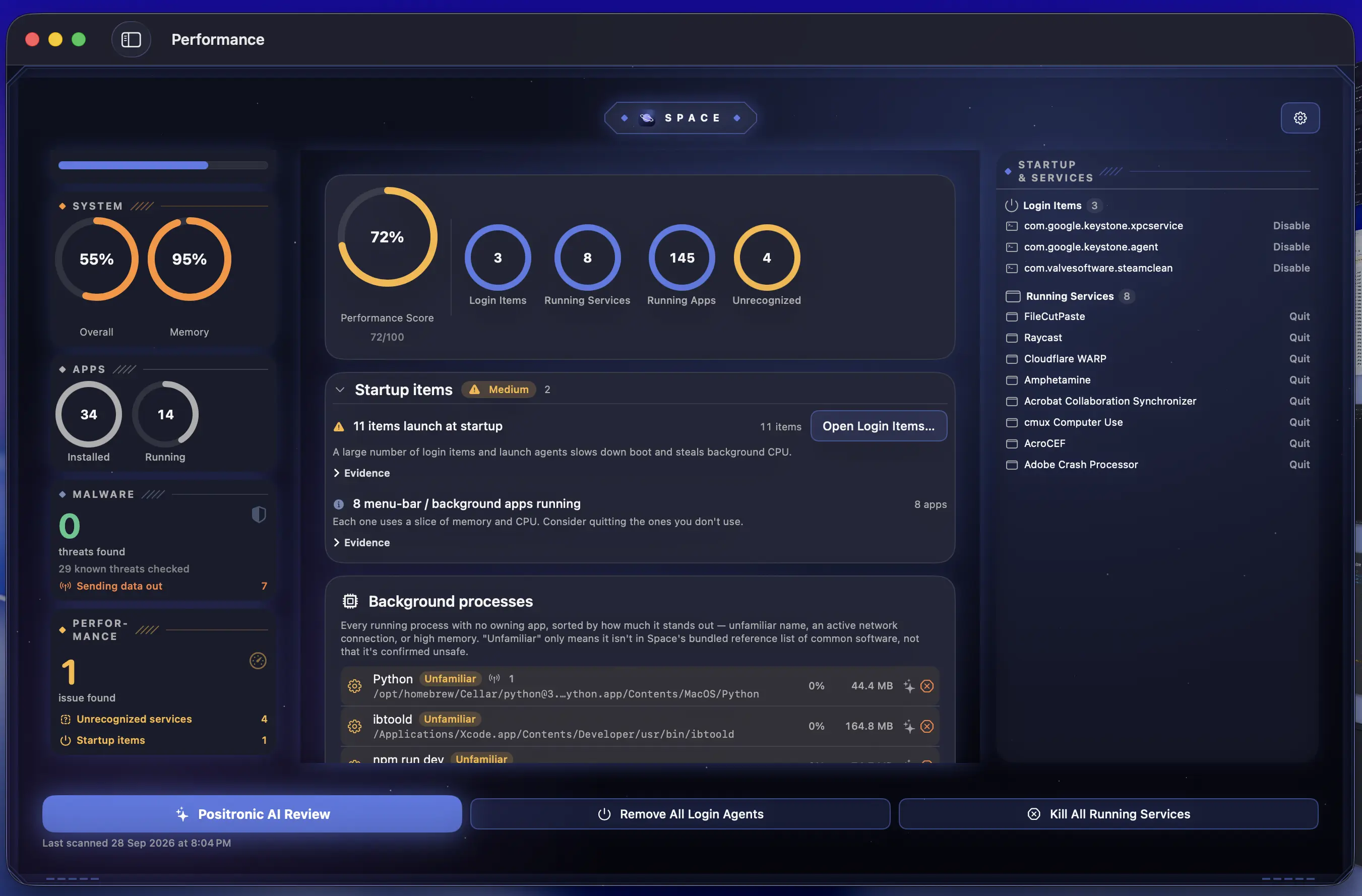The width and height of the screenshot is (1362, 896).
Task: Disable com.valvesoftware.steamclean login item
Action: 1291,268
